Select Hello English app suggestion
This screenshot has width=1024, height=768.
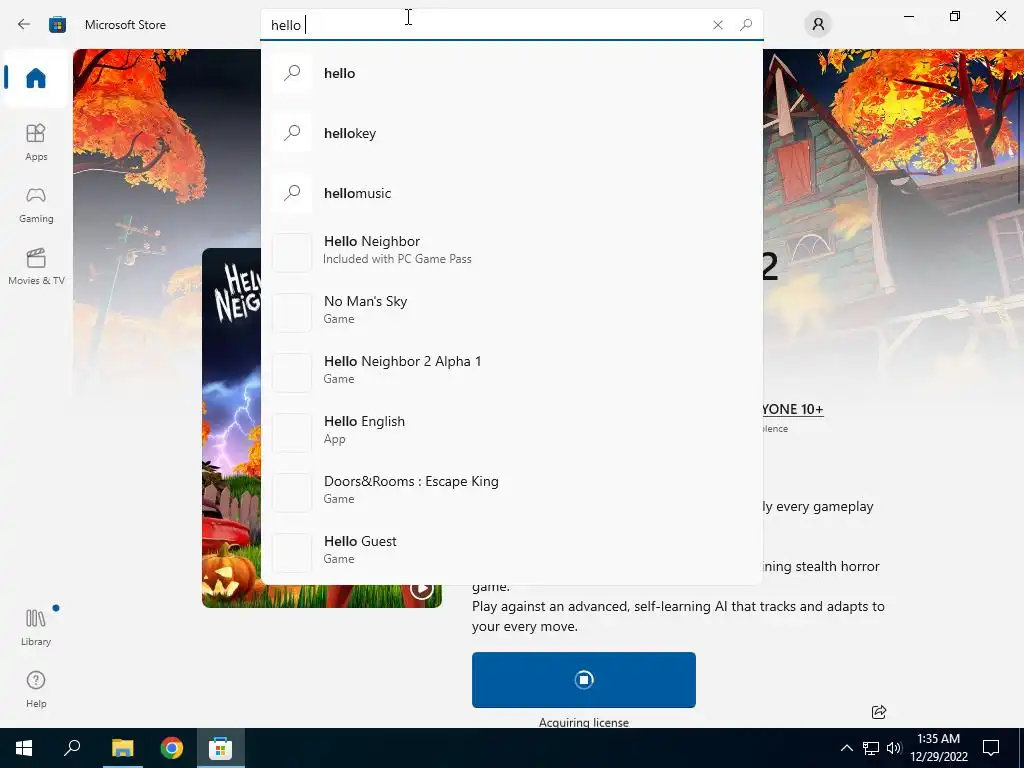(511, 433)
